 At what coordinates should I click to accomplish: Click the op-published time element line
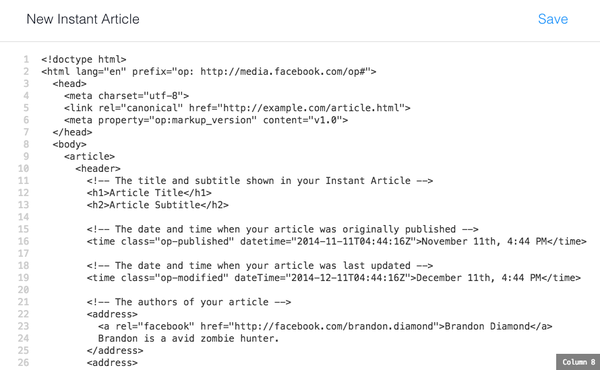[x=336, y=241]
